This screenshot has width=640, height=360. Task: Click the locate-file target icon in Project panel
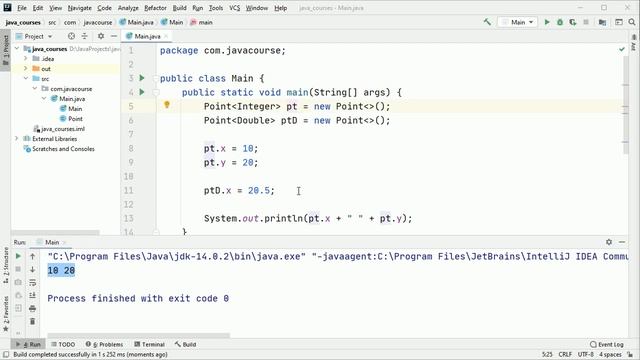[x=71, y=36]
